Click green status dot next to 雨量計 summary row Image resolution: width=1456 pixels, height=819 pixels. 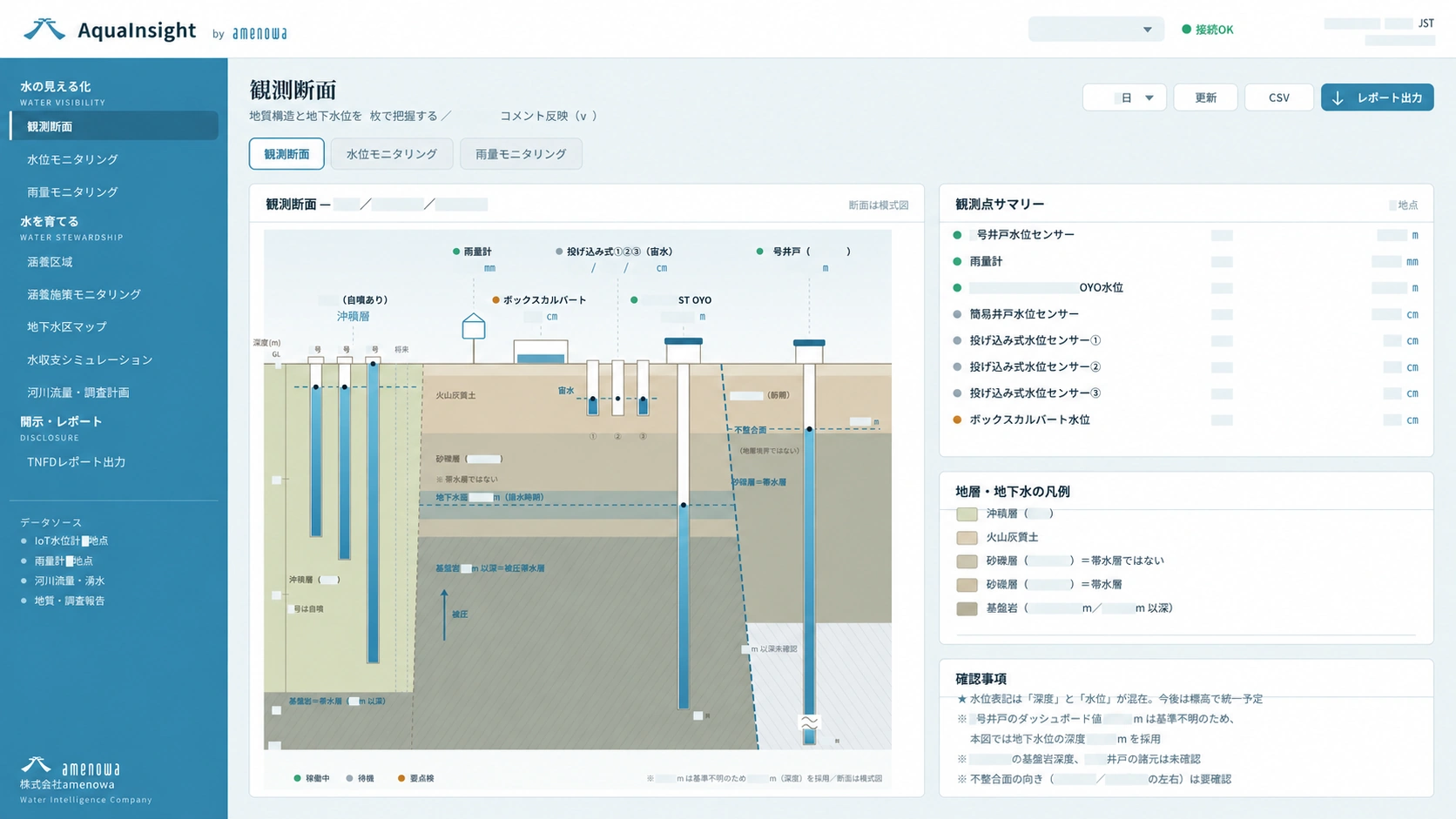[x=957, y=261]
